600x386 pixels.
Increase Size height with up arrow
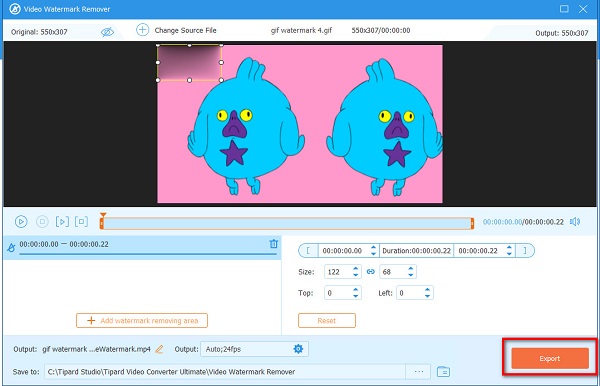tap(411, 269)
